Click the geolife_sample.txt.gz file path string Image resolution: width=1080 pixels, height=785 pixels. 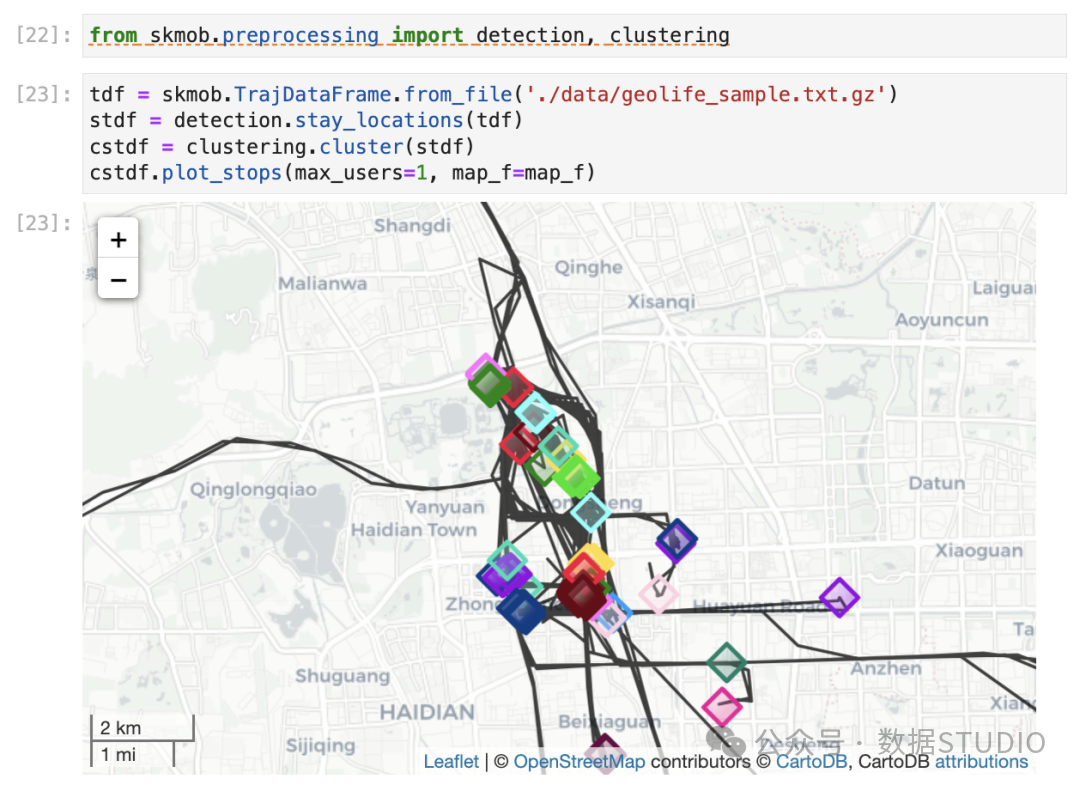click(x=707, y=94)
